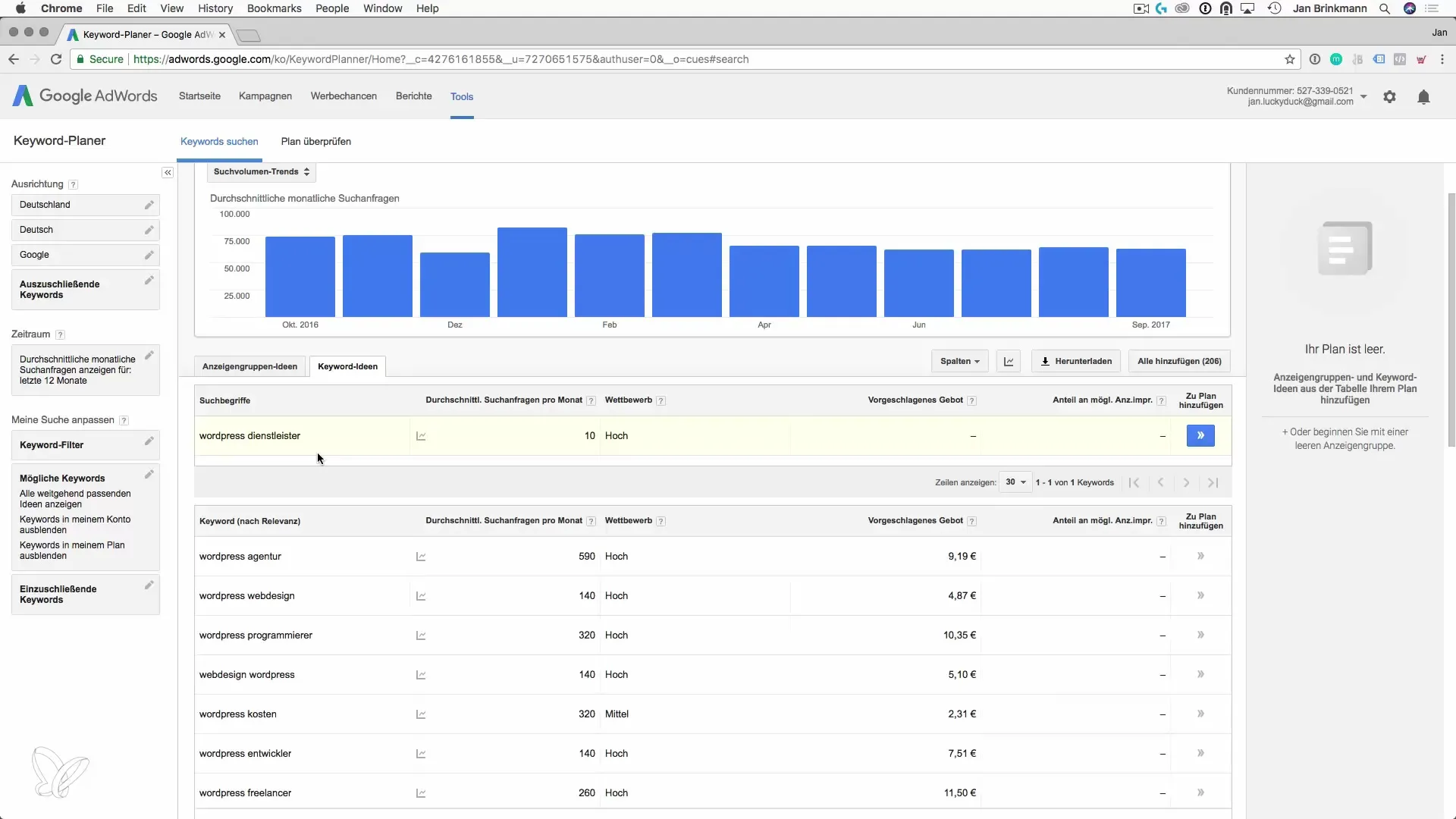This screenshot has width=1456, height=819.
Task: Edit Auszuschließende Keywords pencil icon
Action: (149, 281)
